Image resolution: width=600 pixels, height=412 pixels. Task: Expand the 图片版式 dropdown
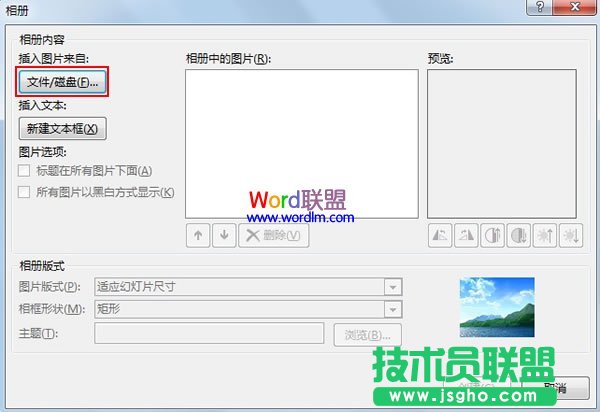(x=393, y=287)
